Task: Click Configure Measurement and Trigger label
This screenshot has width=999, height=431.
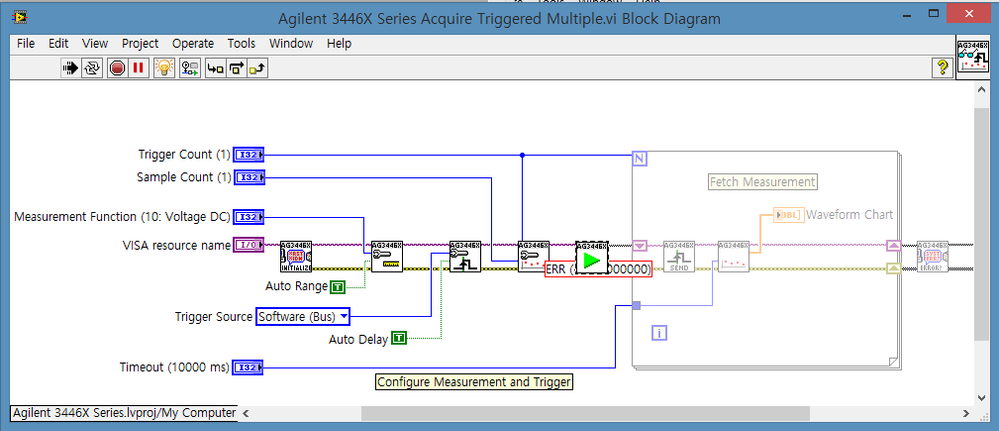Action: [474, 382]
